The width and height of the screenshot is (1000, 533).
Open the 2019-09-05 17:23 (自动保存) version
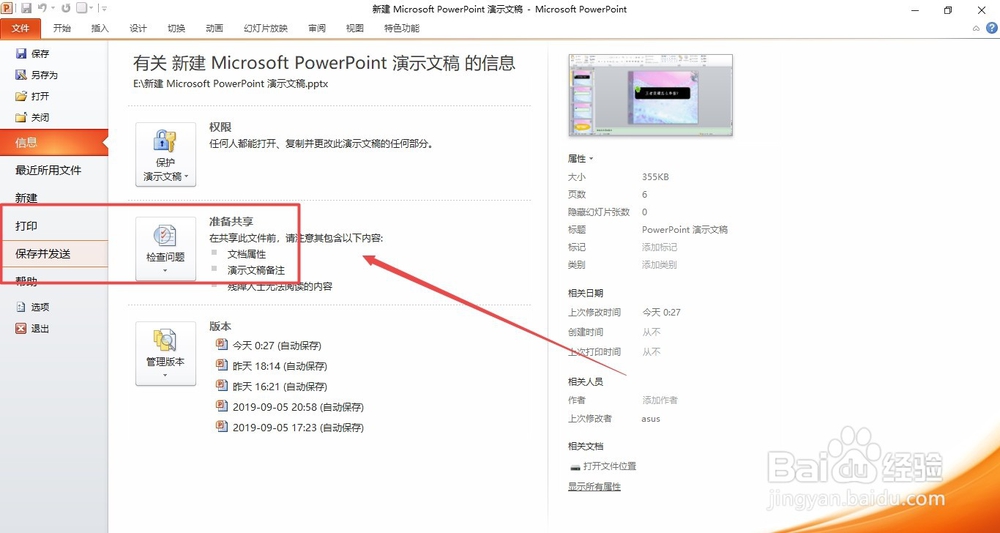click(290, 427)
